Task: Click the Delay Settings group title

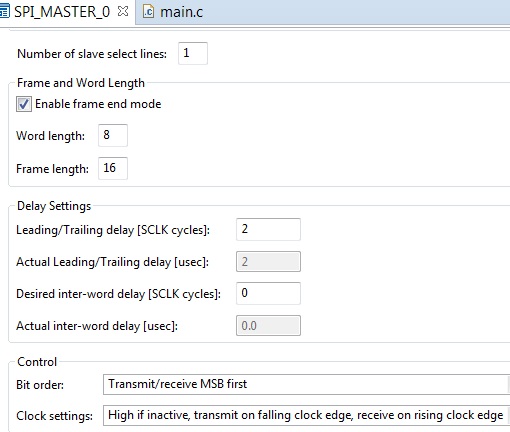Action: [54, 206]
